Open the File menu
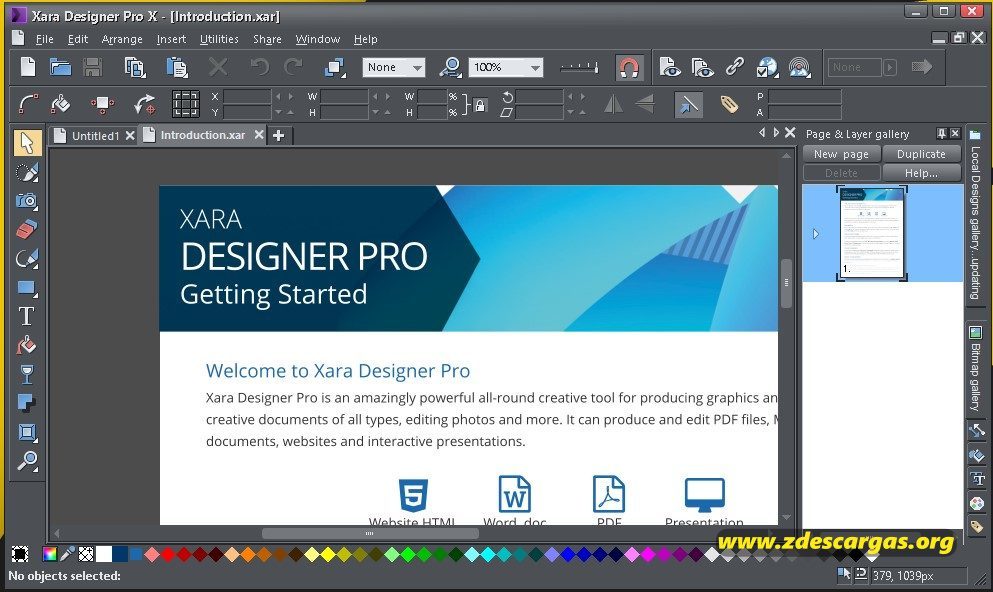The height and width of the screenshot is (592, 993). 44,39
